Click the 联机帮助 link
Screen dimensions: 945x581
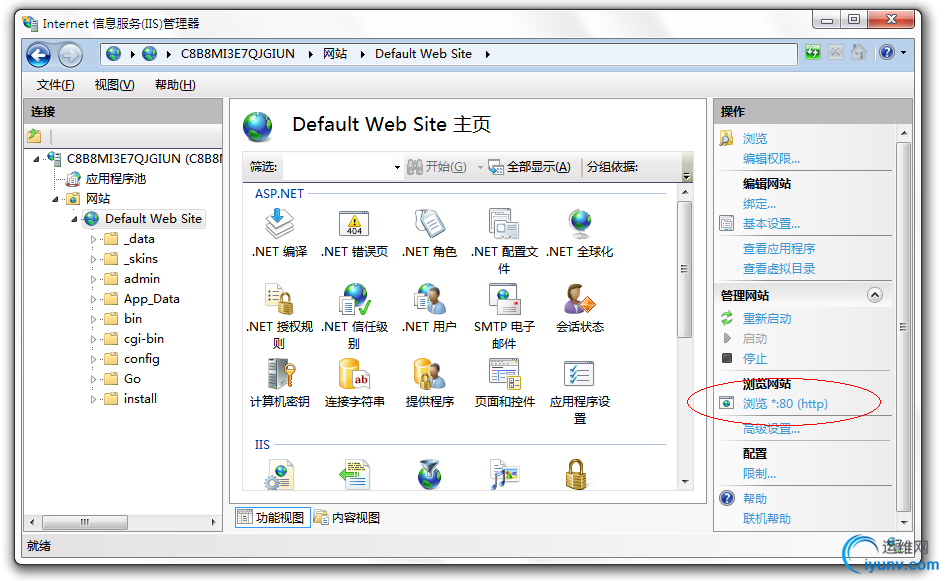click(767, 518)
